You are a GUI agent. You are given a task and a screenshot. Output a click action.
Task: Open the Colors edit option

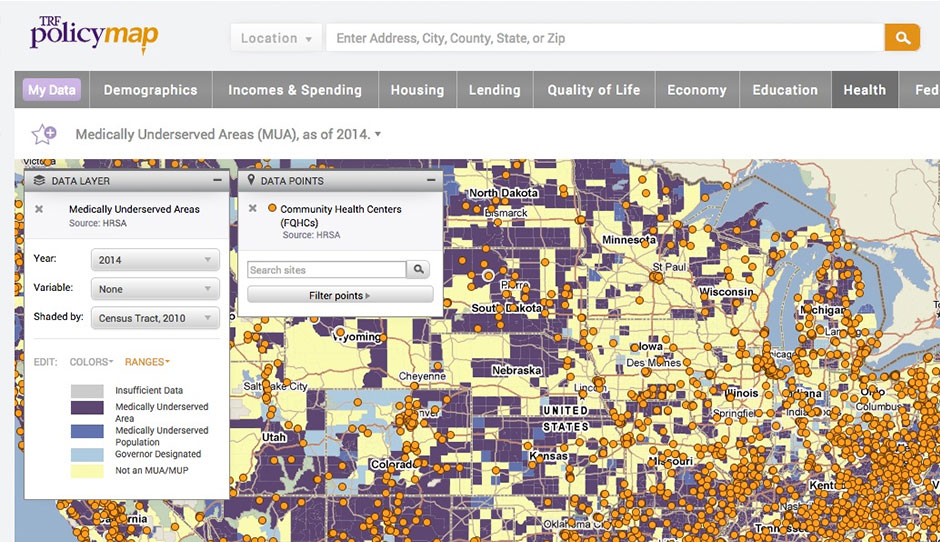(90, 362)
